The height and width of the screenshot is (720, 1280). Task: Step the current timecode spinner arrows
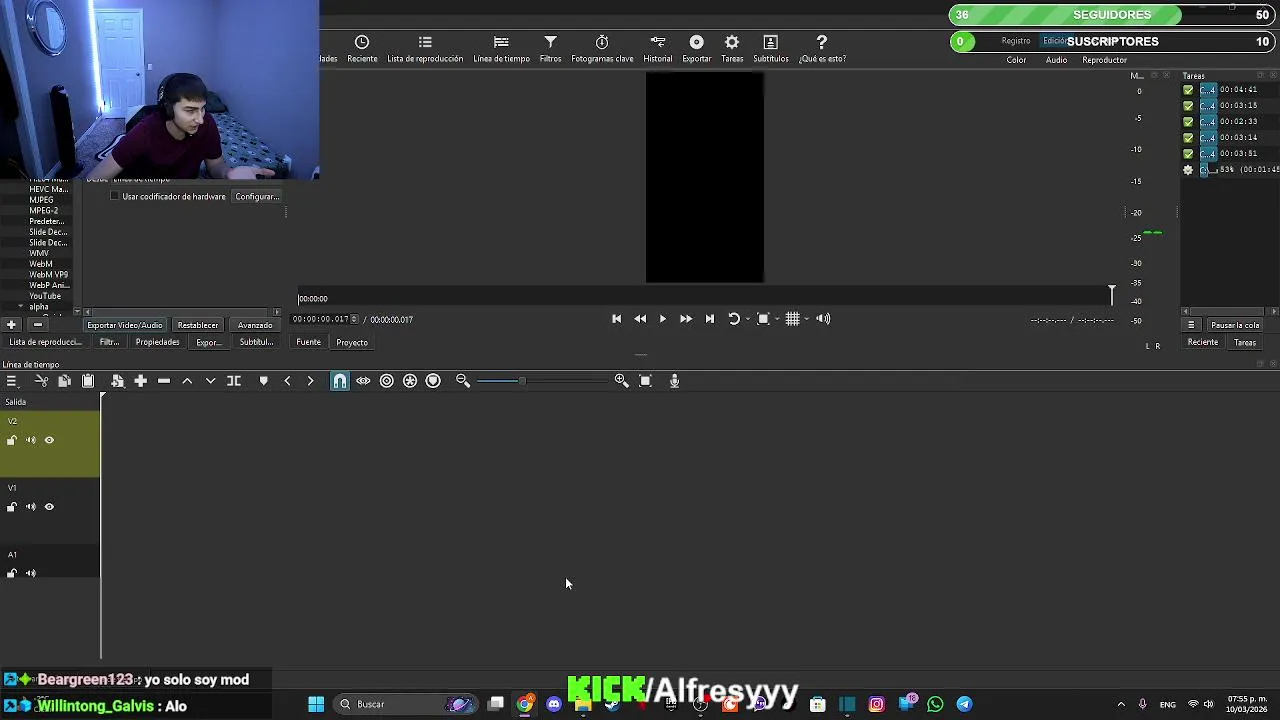tap(354, 319)
